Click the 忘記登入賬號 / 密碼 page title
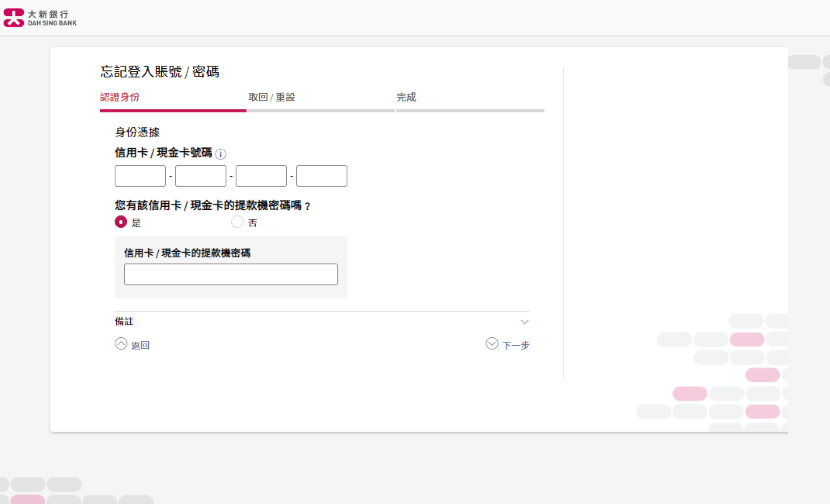This screenshot has height=504, width=830. click(160, 71)
